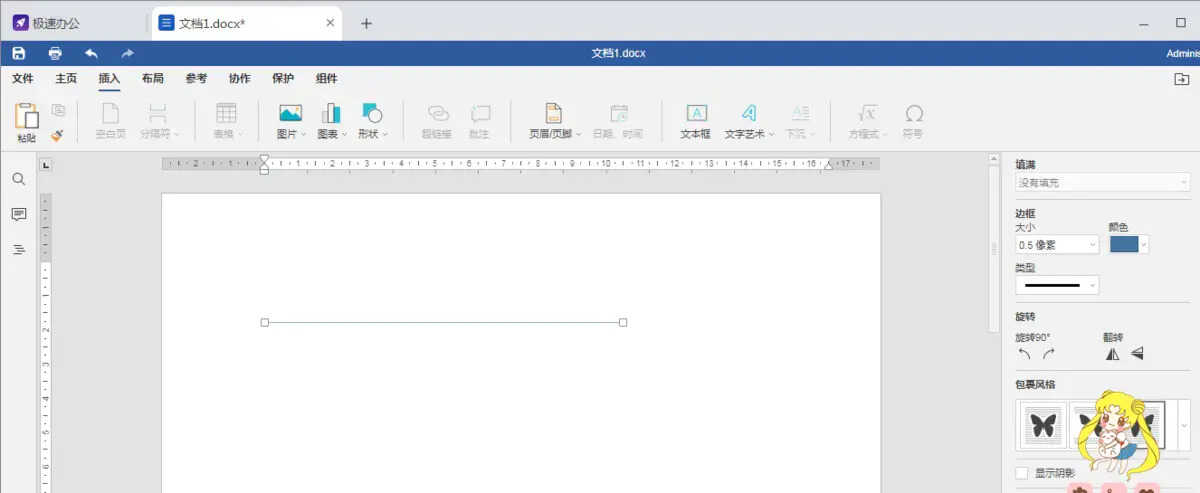Rotate the shape 90° clockwise
The height and width of the screenshot is (493, 1200).
pyautogui.click(x=1048, y=353)
